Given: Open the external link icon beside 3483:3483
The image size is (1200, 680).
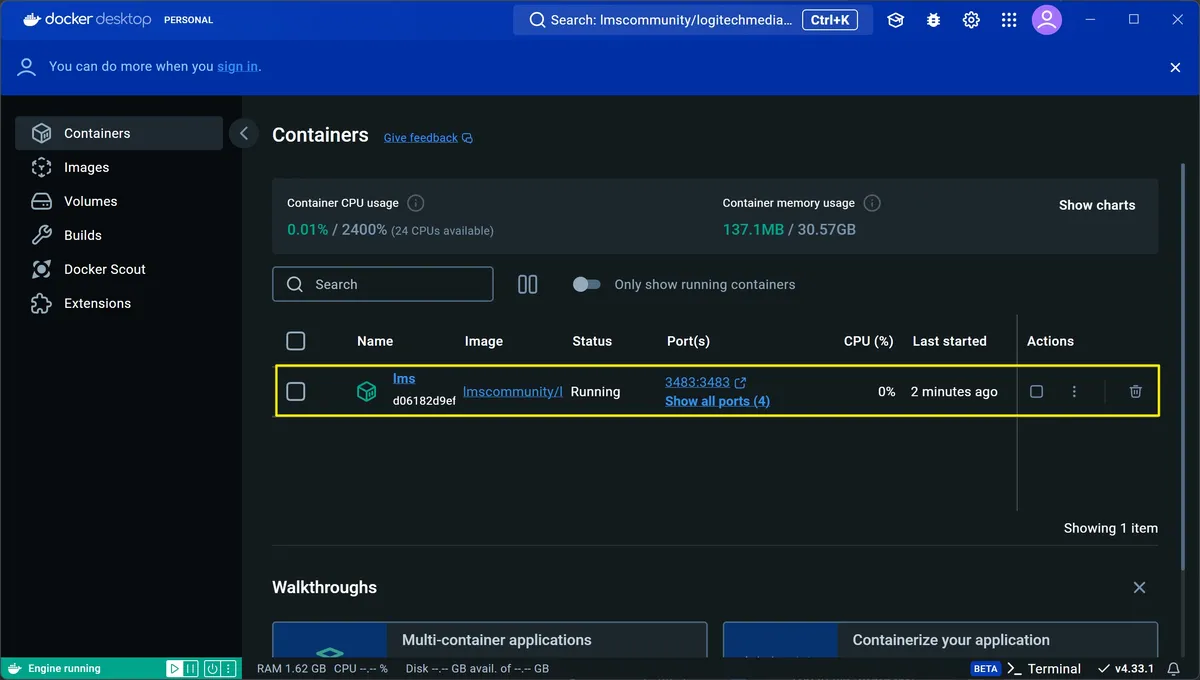Looking at the screenshot, I should 740,382.
